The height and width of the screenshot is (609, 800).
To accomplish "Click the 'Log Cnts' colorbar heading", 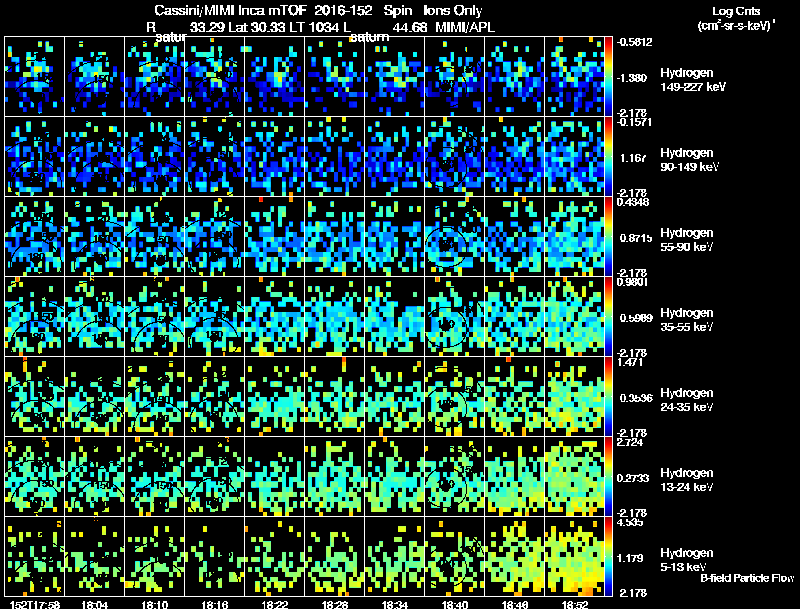I will tap(736, 11).
